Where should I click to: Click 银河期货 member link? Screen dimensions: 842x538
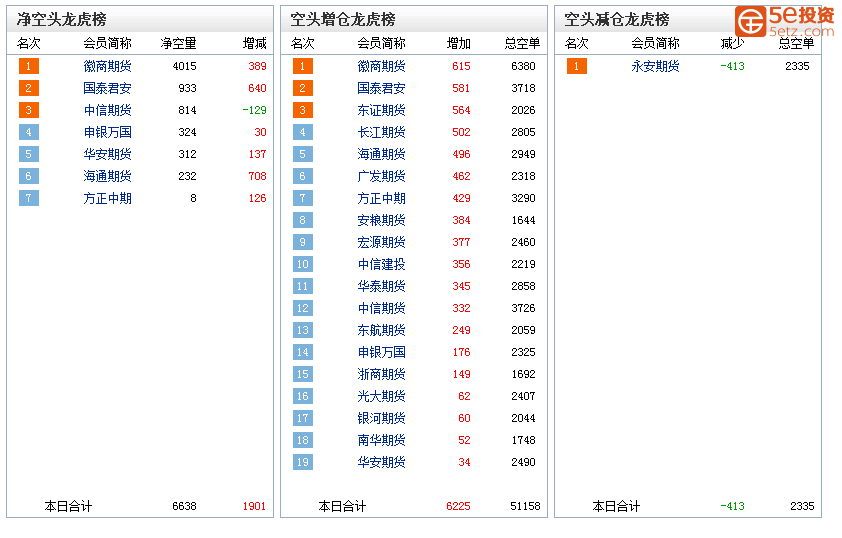[381, 418]
